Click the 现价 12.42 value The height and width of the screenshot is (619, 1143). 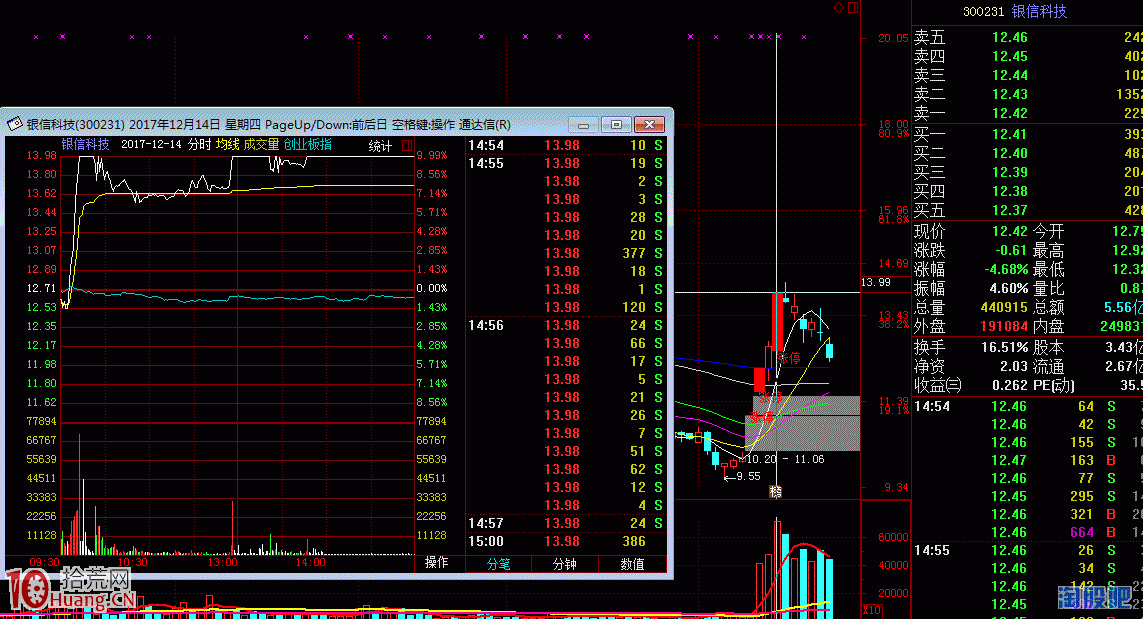click(1010, 231)
